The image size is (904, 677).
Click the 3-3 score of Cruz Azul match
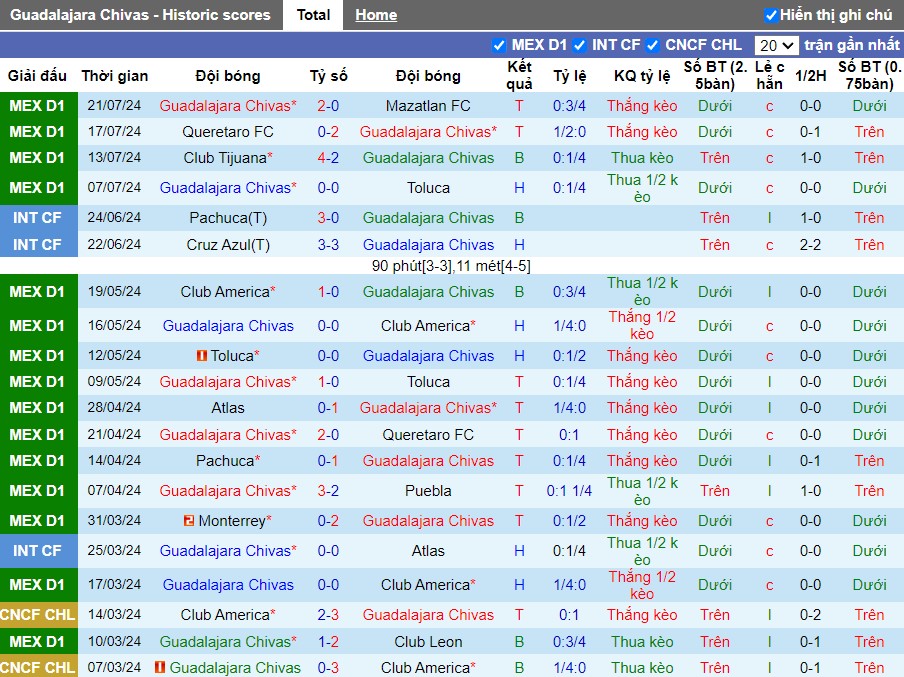click(328, 245)
